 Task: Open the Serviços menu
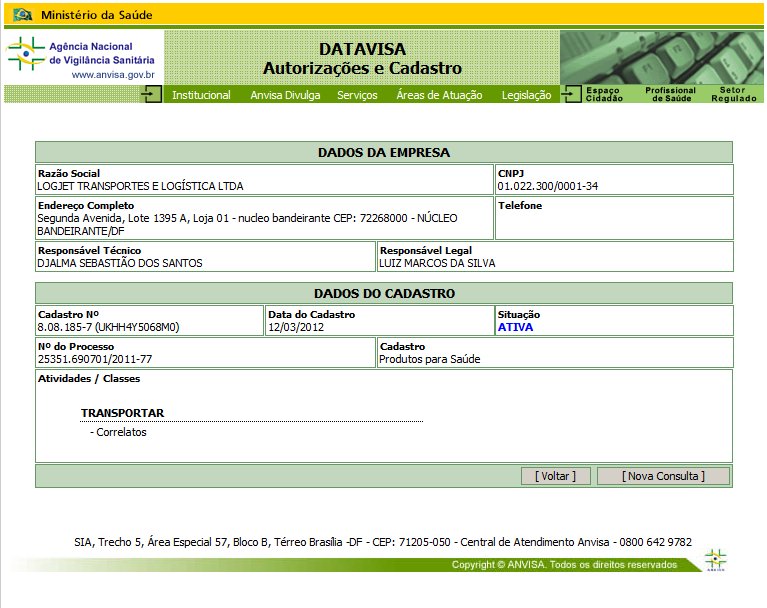click(x=357, y=95)
